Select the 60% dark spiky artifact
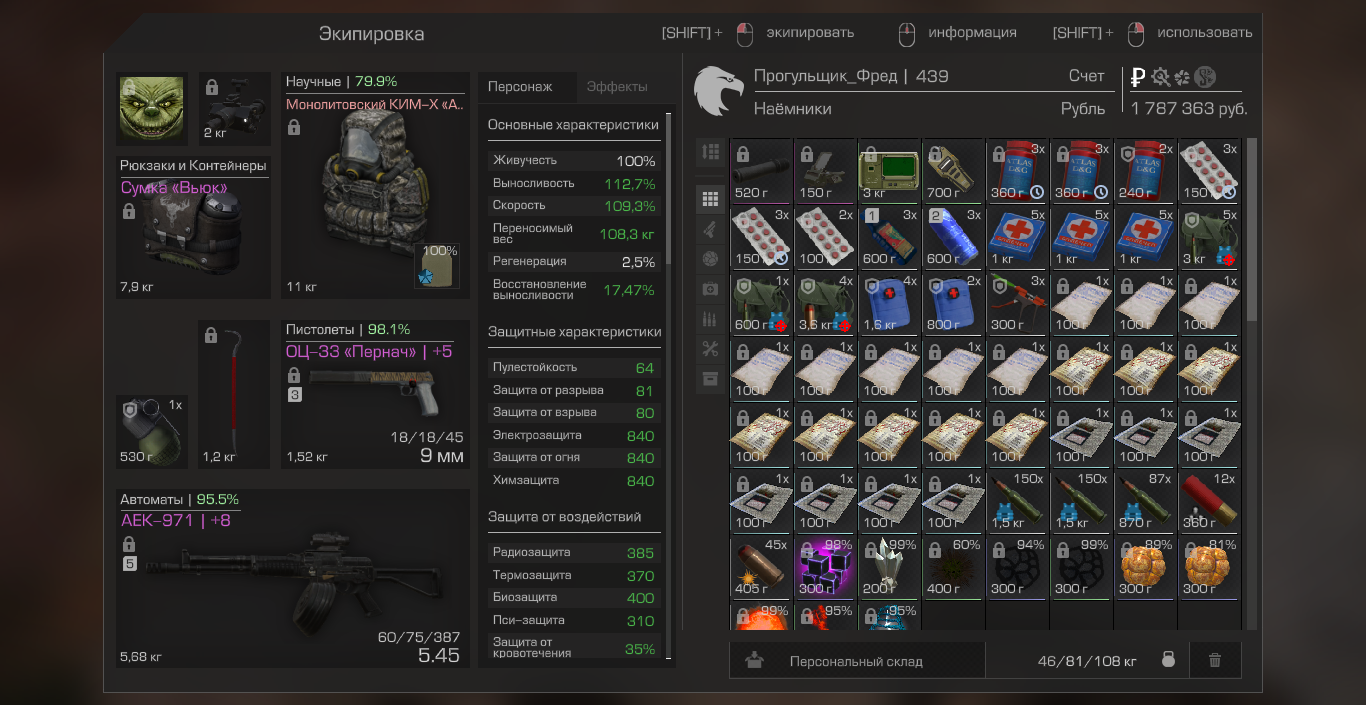Screen dimensions: 1366x705 coord(953,566)
